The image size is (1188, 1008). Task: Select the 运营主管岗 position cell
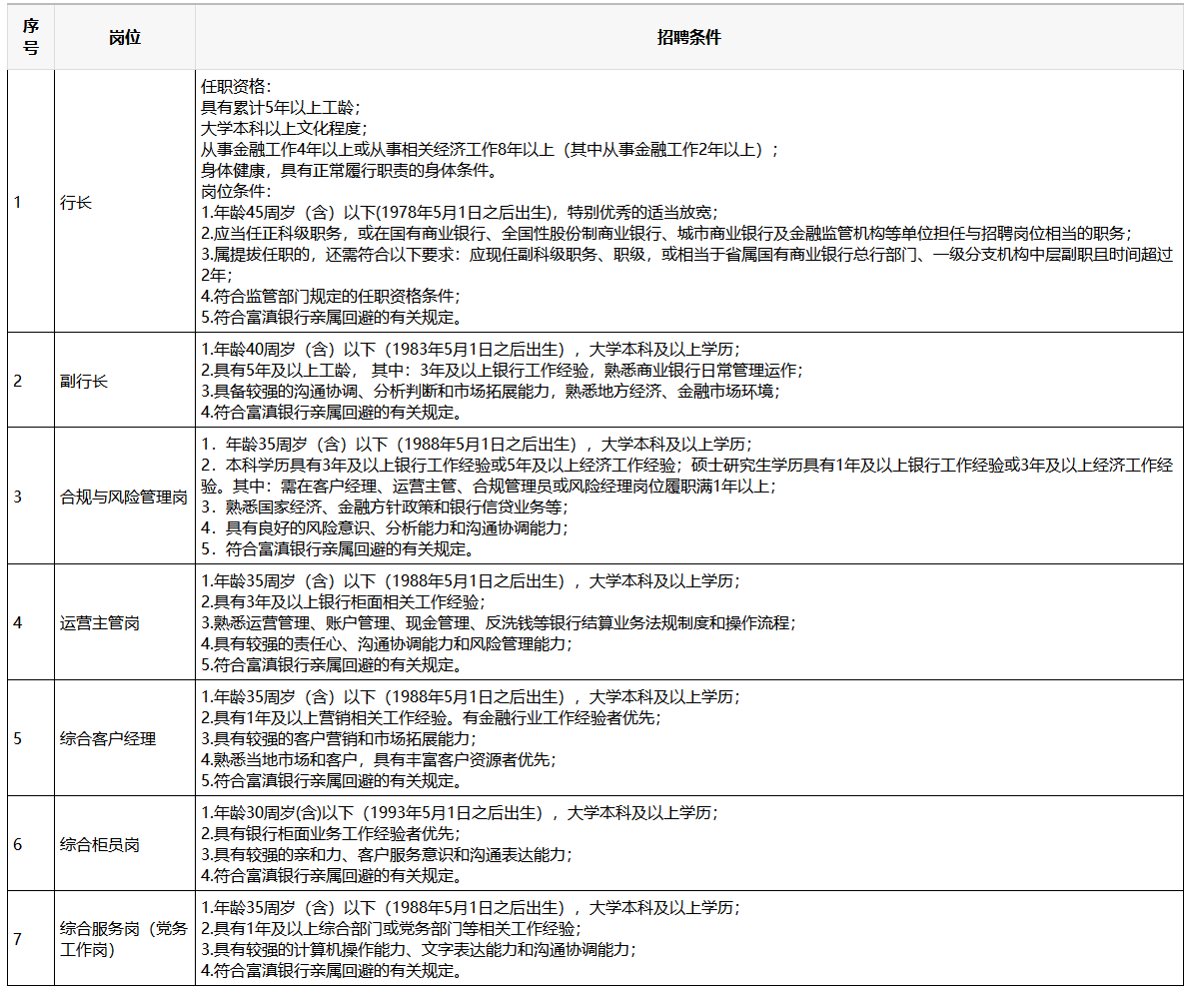click(100, 622)
